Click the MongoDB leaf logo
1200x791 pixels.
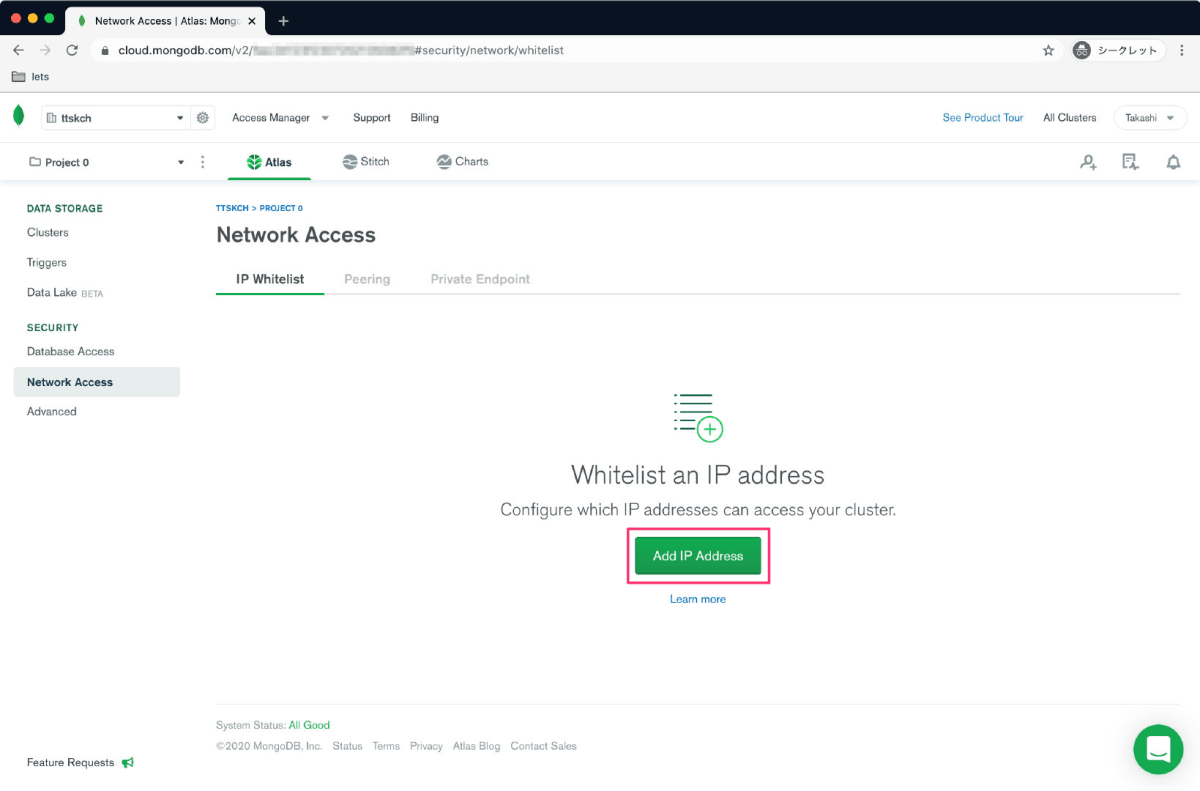pos(18,116)
